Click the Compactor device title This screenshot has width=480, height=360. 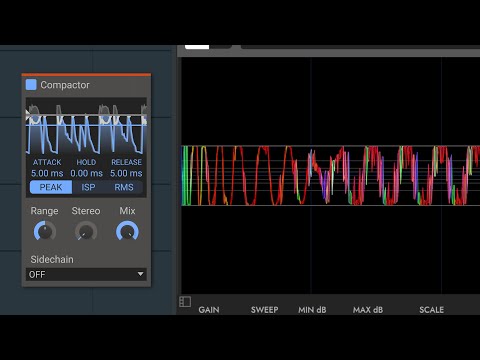click(65, 85)
